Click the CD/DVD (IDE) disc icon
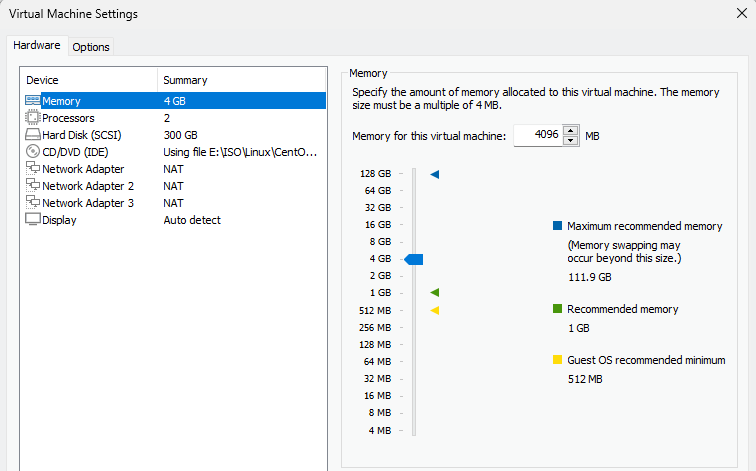Image resolution: width=756 pixels, height=471 pixels. 33,152
